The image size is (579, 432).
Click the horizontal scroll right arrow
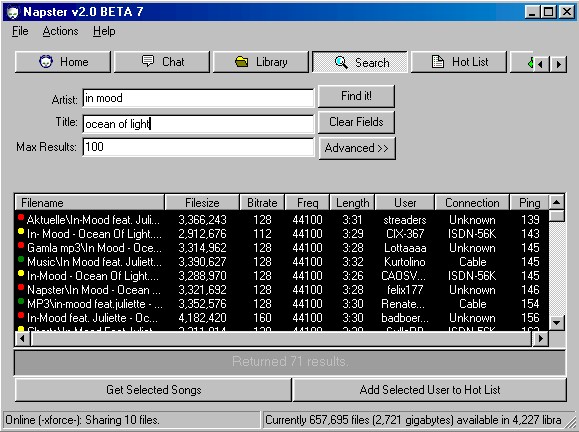point(541,338)
